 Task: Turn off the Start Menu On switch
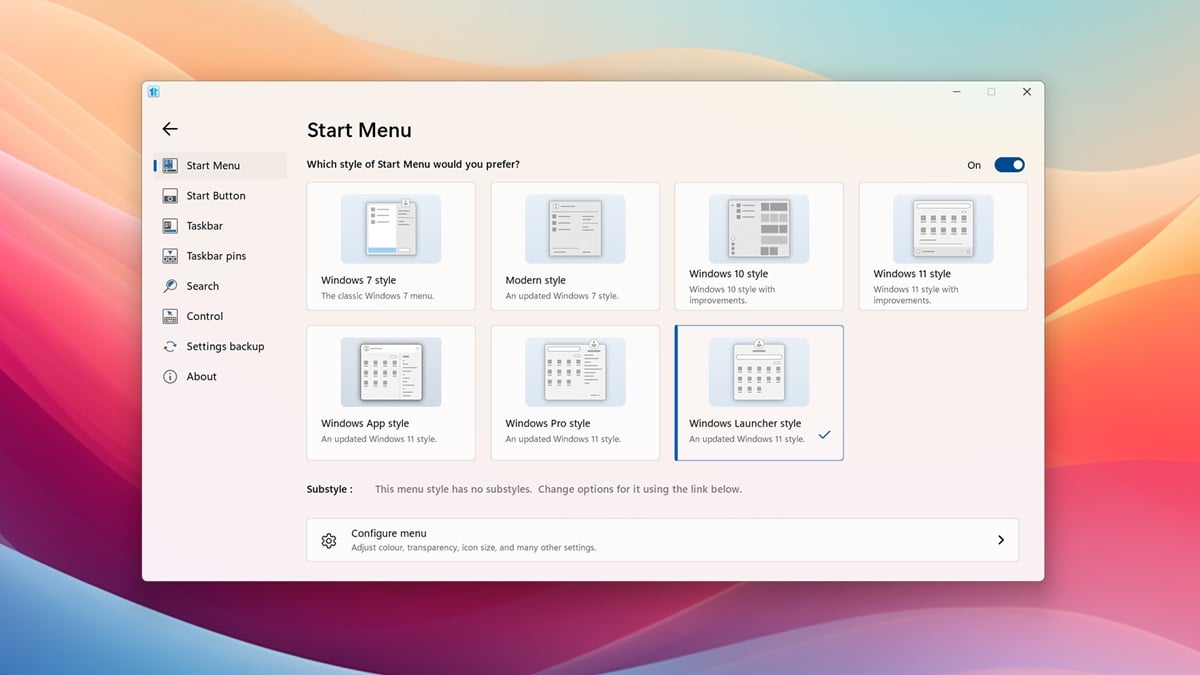click(1009, 165)
